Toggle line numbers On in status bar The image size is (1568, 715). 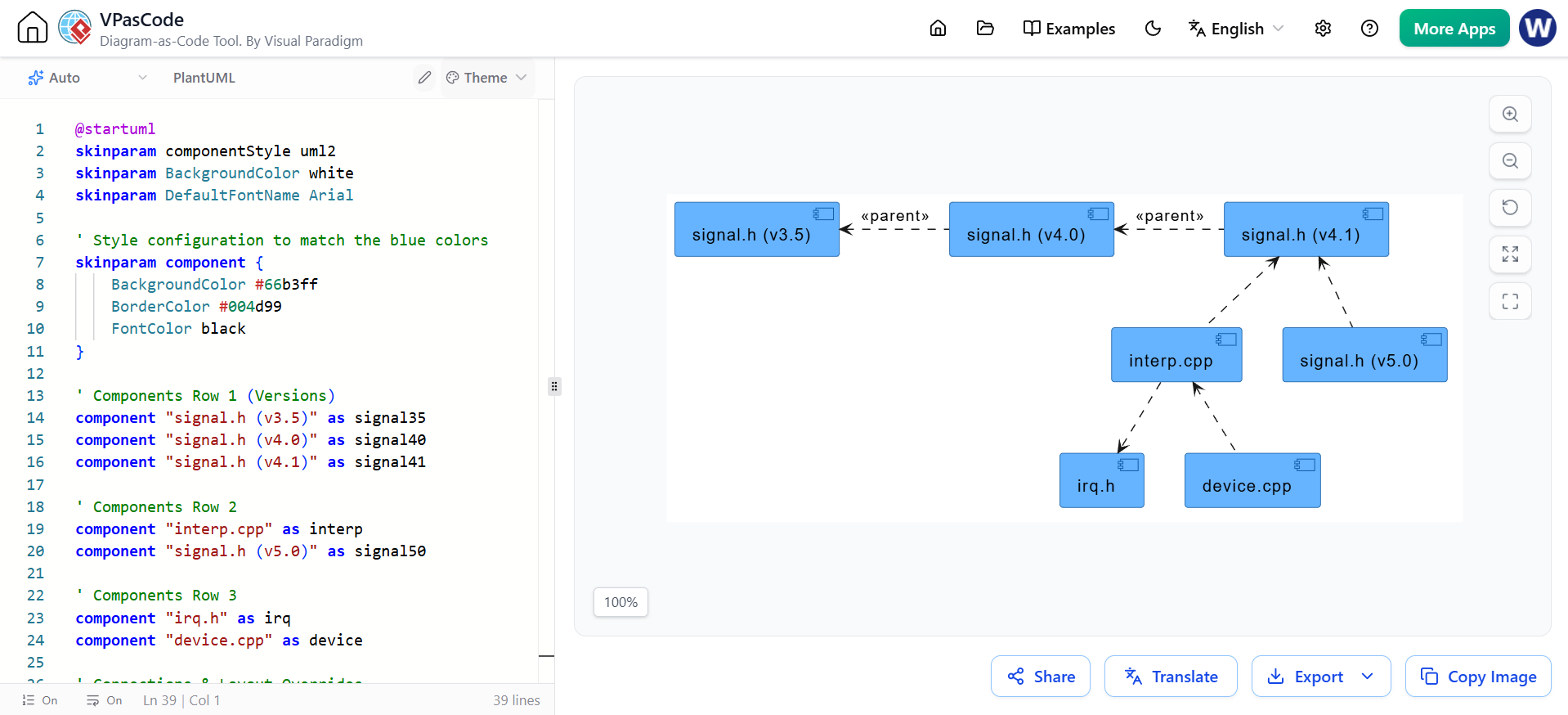point(40,700)
